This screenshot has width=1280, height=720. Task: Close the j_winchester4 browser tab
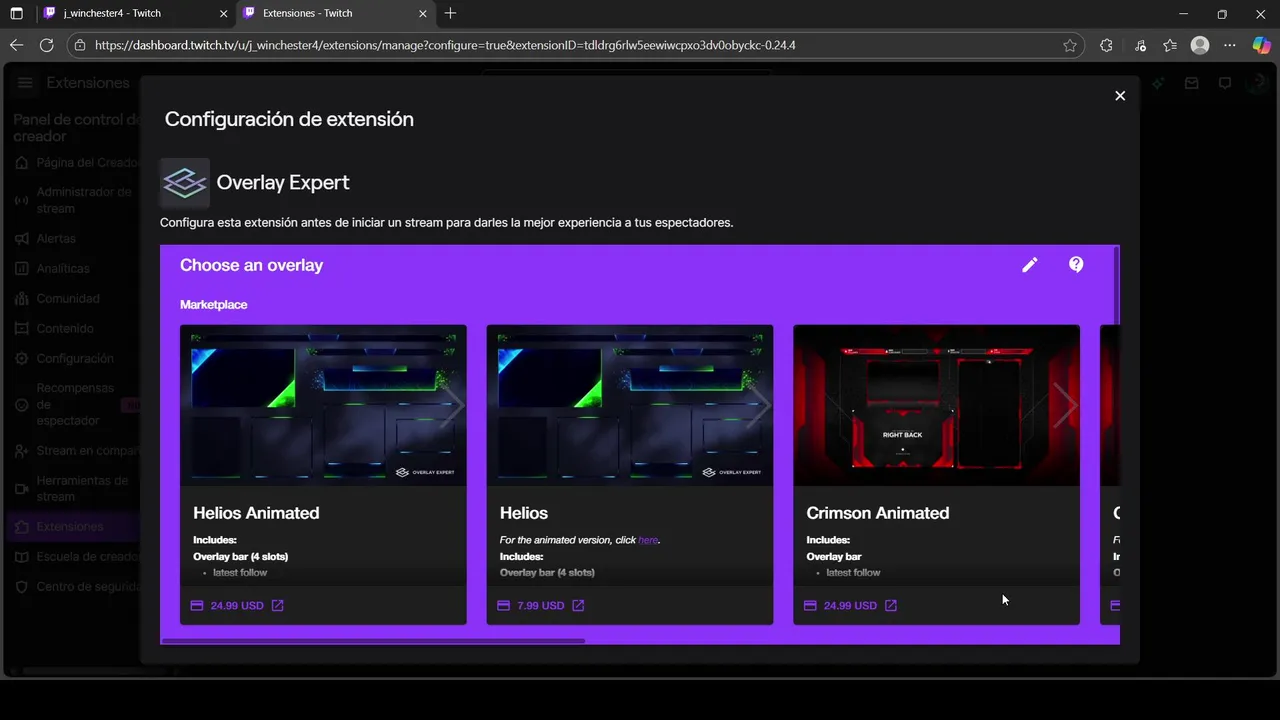[x=223, y=14]
